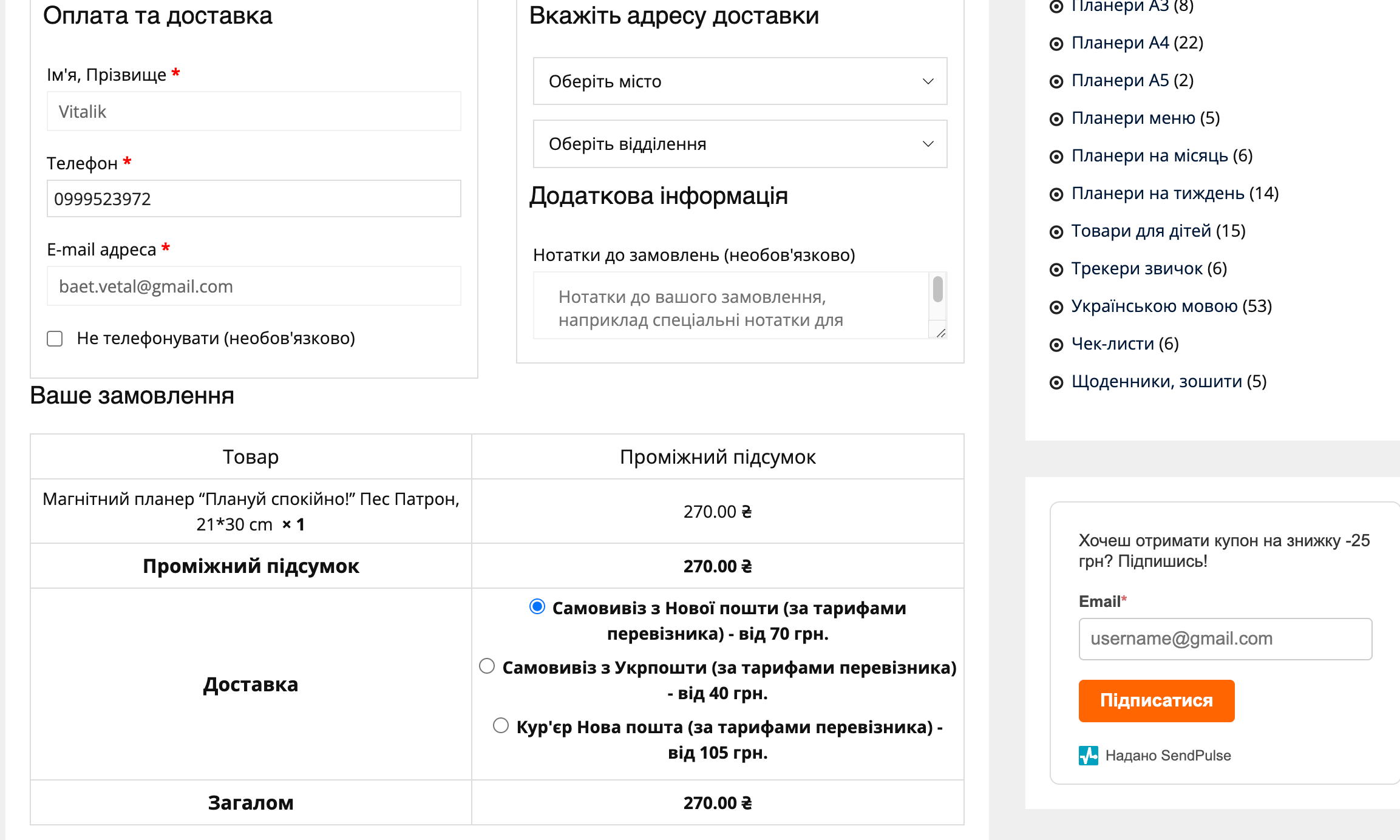Open Планери на місяць category link

coord(1162,156)
